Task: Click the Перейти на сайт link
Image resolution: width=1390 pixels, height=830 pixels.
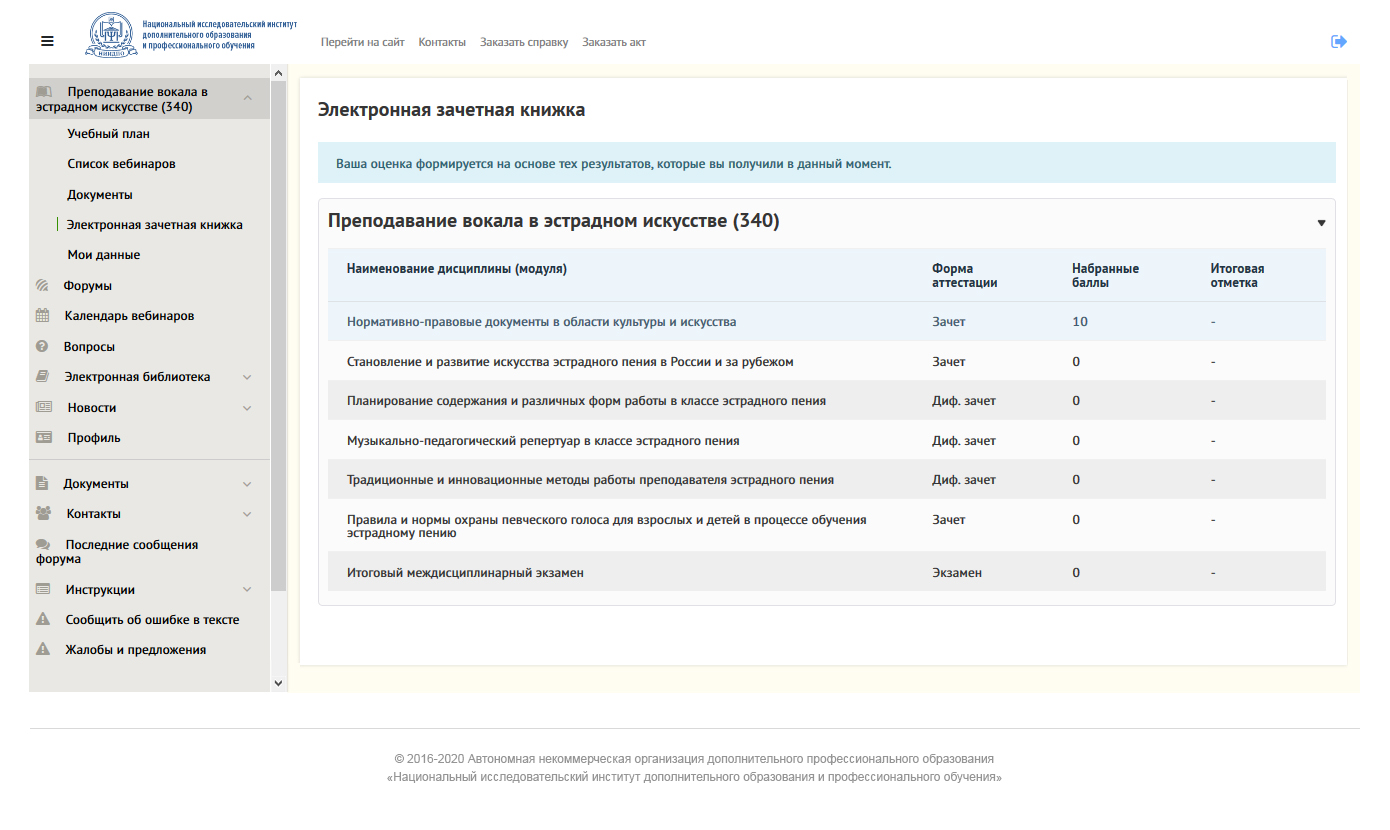Action: tap(362, 42)
